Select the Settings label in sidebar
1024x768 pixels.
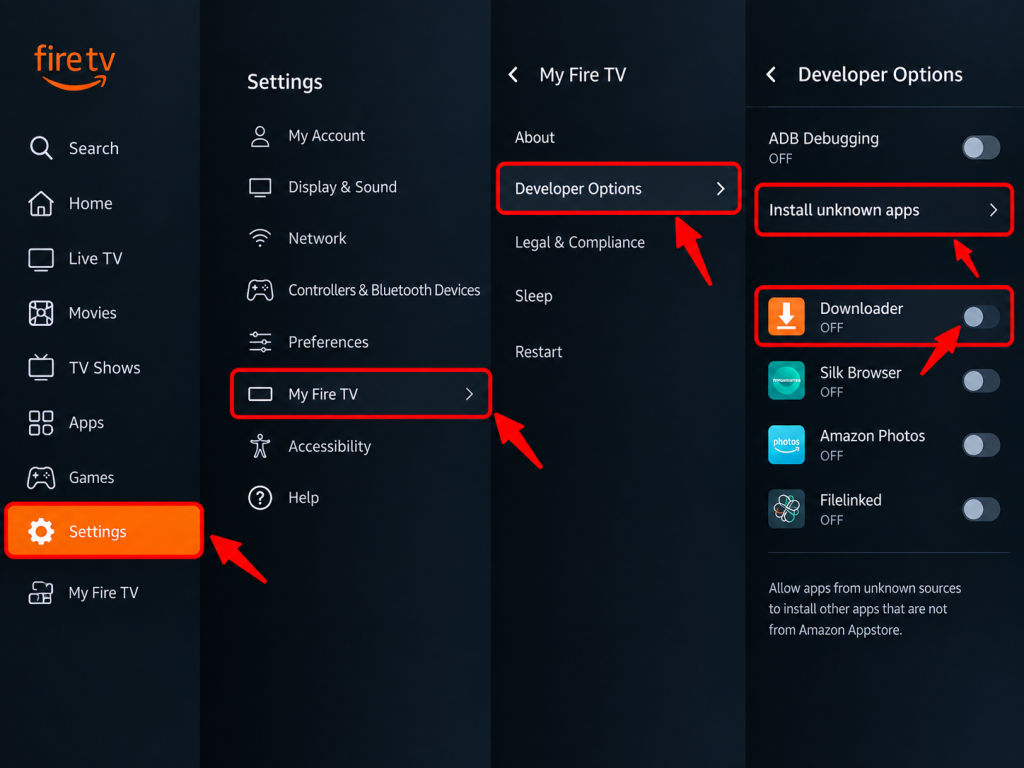tap(97, 532)
